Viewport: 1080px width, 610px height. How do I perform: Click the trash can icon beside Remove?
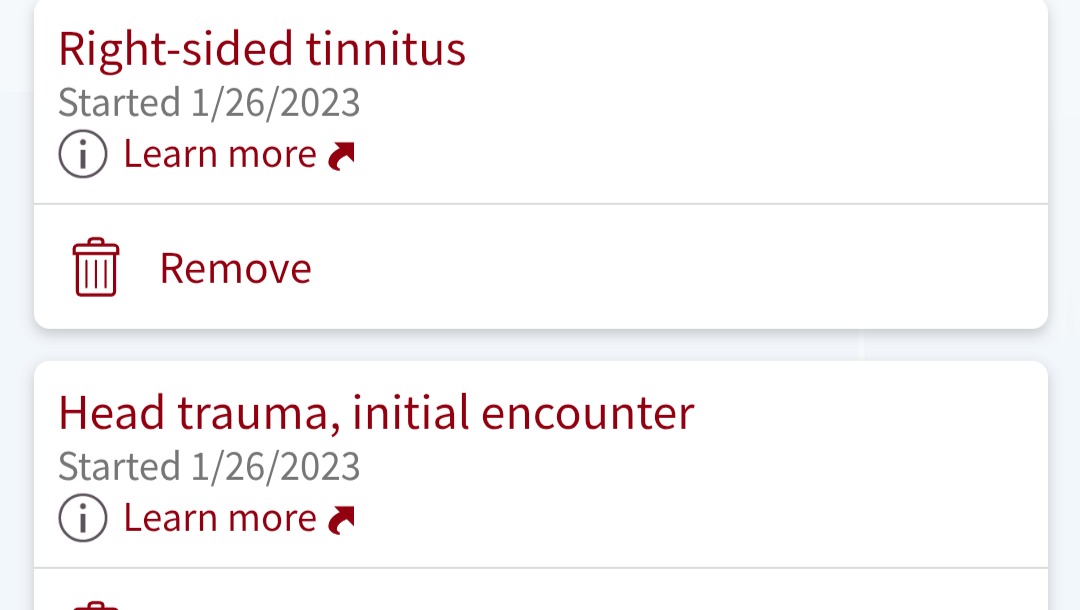pyautogui.click(x=96, y=268)
